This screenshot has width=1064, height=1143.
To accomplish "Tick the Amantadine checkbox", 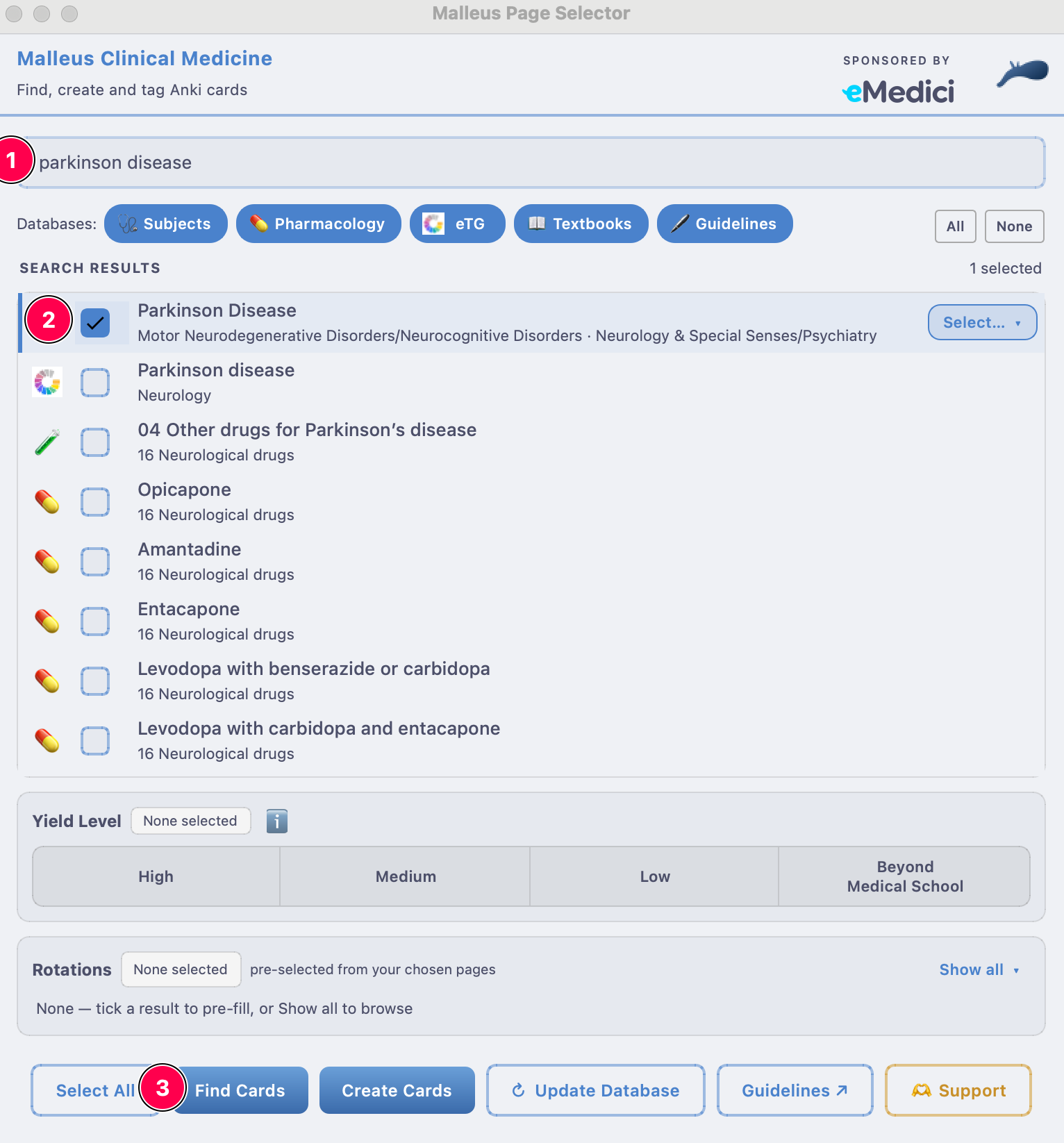I will coord(95,562).
